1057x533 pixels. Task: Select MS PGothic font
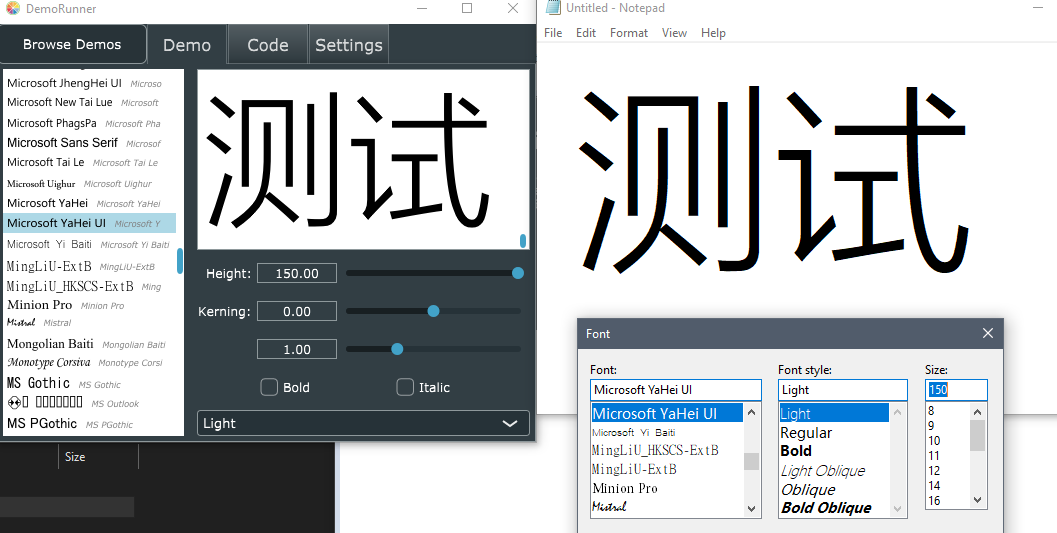tap(92, 424)
